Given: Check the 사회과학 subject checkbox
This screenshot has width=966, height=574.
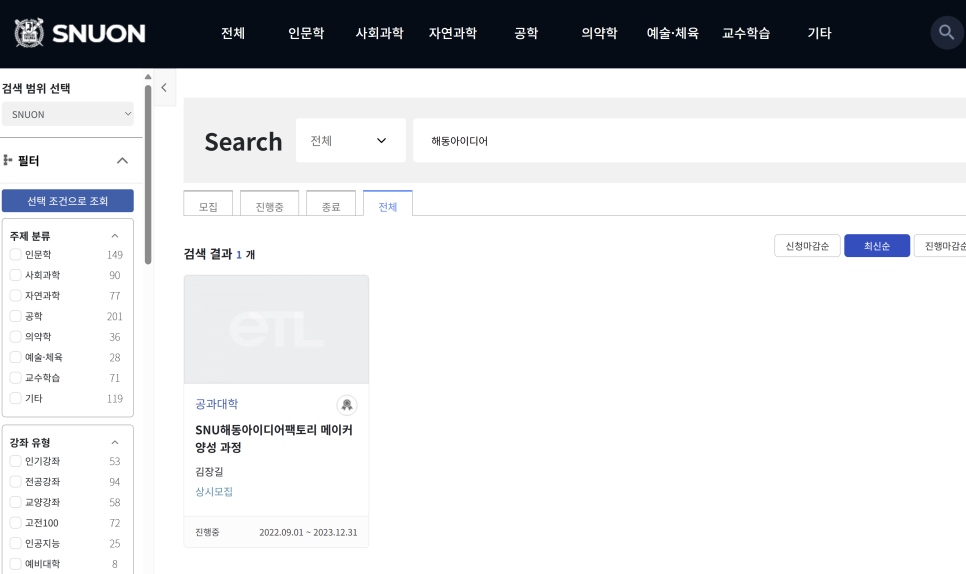Looking at the screenshot, I should 15,275.
